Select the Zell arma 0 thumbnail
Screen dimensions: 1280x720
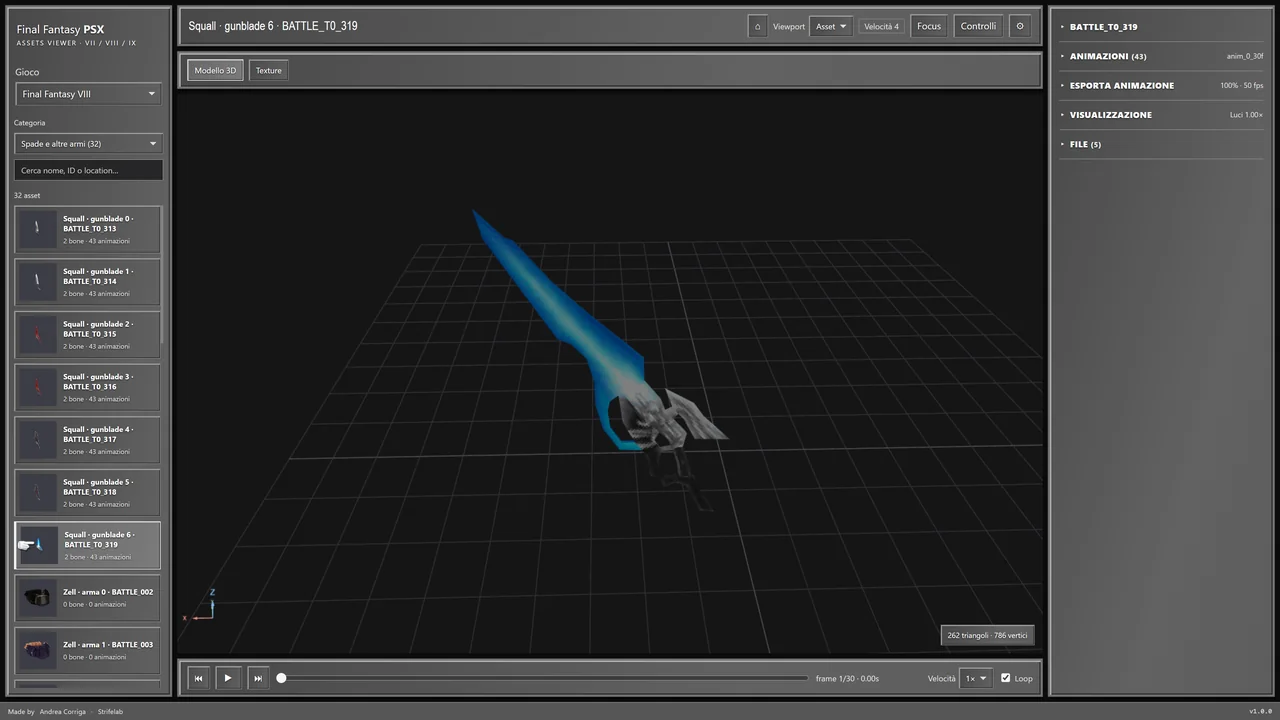tap(38, 597)
